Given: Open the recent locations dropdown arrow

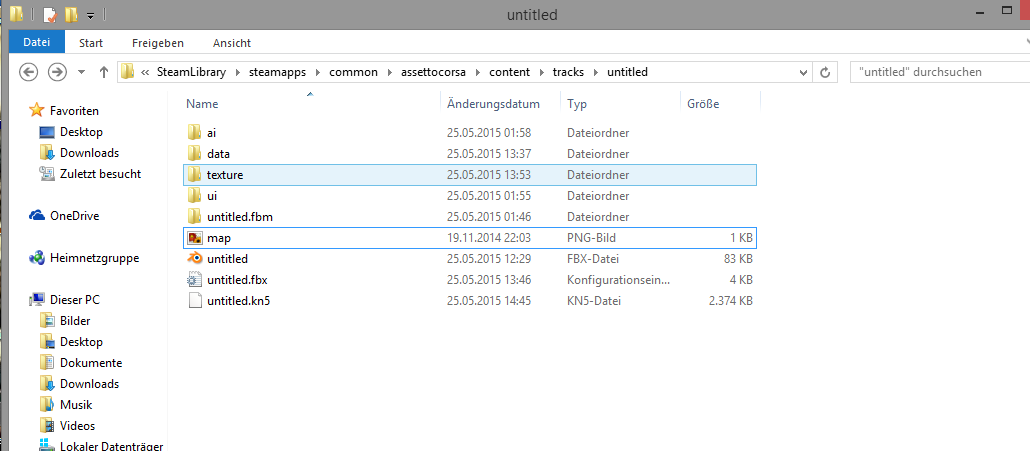Looking at the screenshot, I should coord(81,72).
